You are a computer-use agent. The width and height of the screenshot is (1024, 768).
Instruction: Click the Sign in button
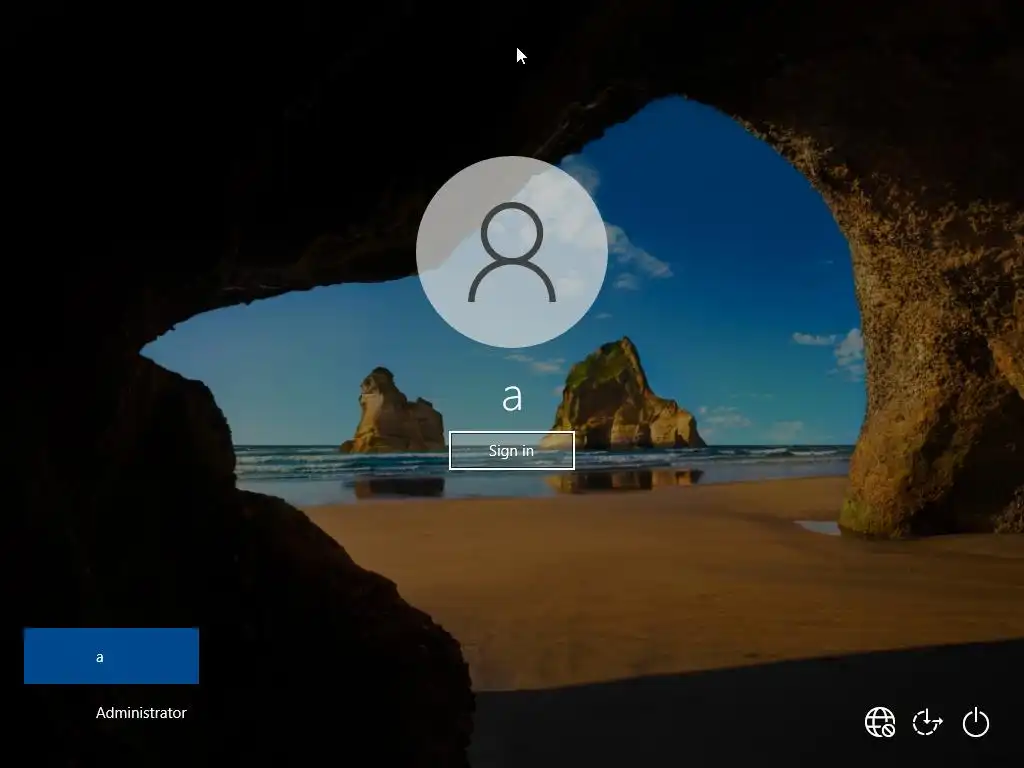click(x=511, y=451)
